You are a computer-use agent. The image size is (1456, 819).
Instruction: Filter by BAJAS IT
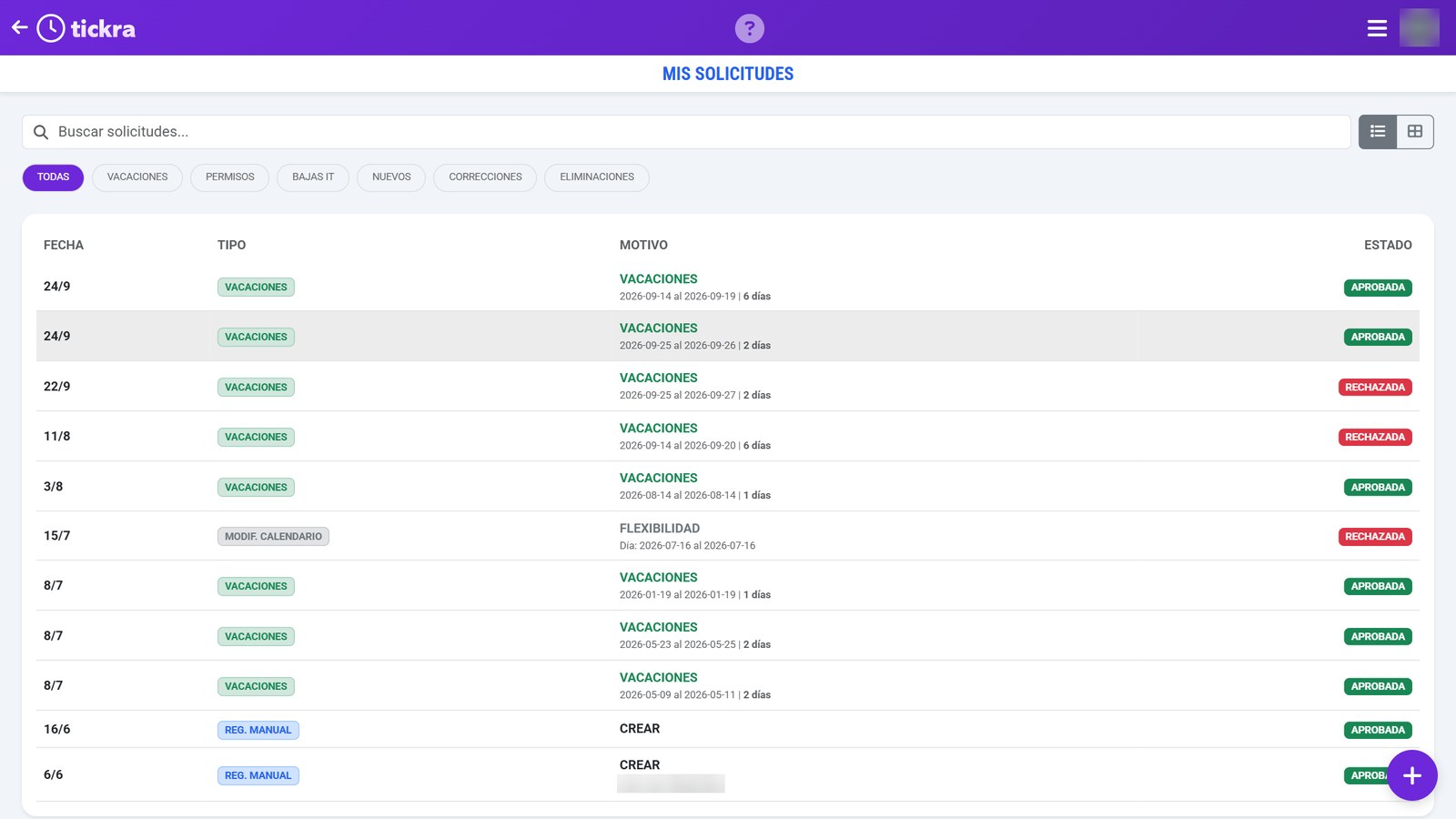[x=313, y=177]
